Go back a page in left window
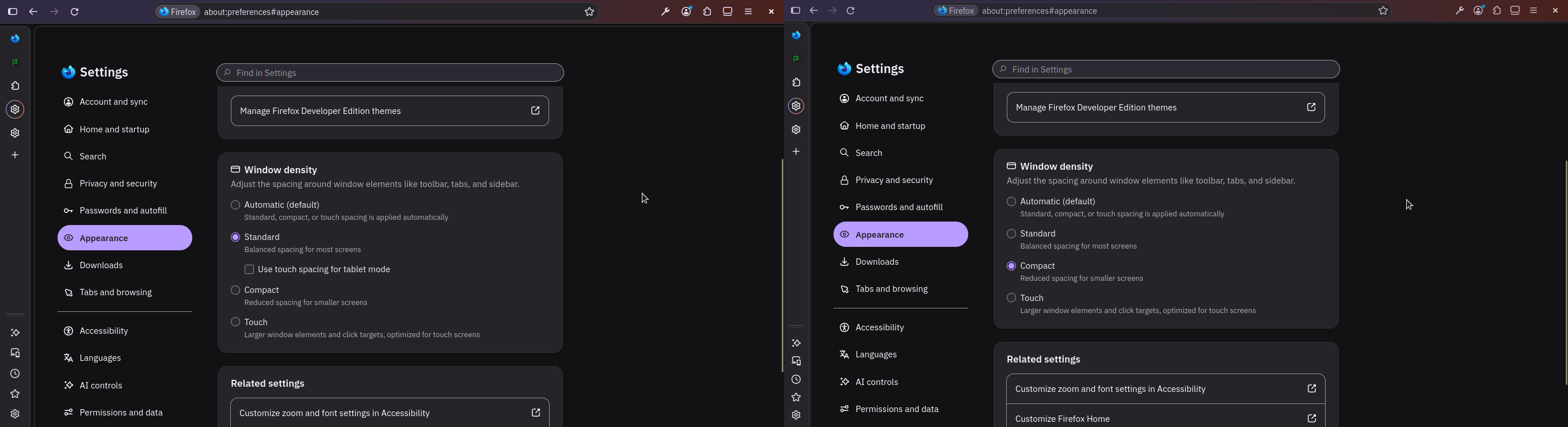The width and height of the screenshot is (1568, 427). pyautogui.click(x=33, y=12)
